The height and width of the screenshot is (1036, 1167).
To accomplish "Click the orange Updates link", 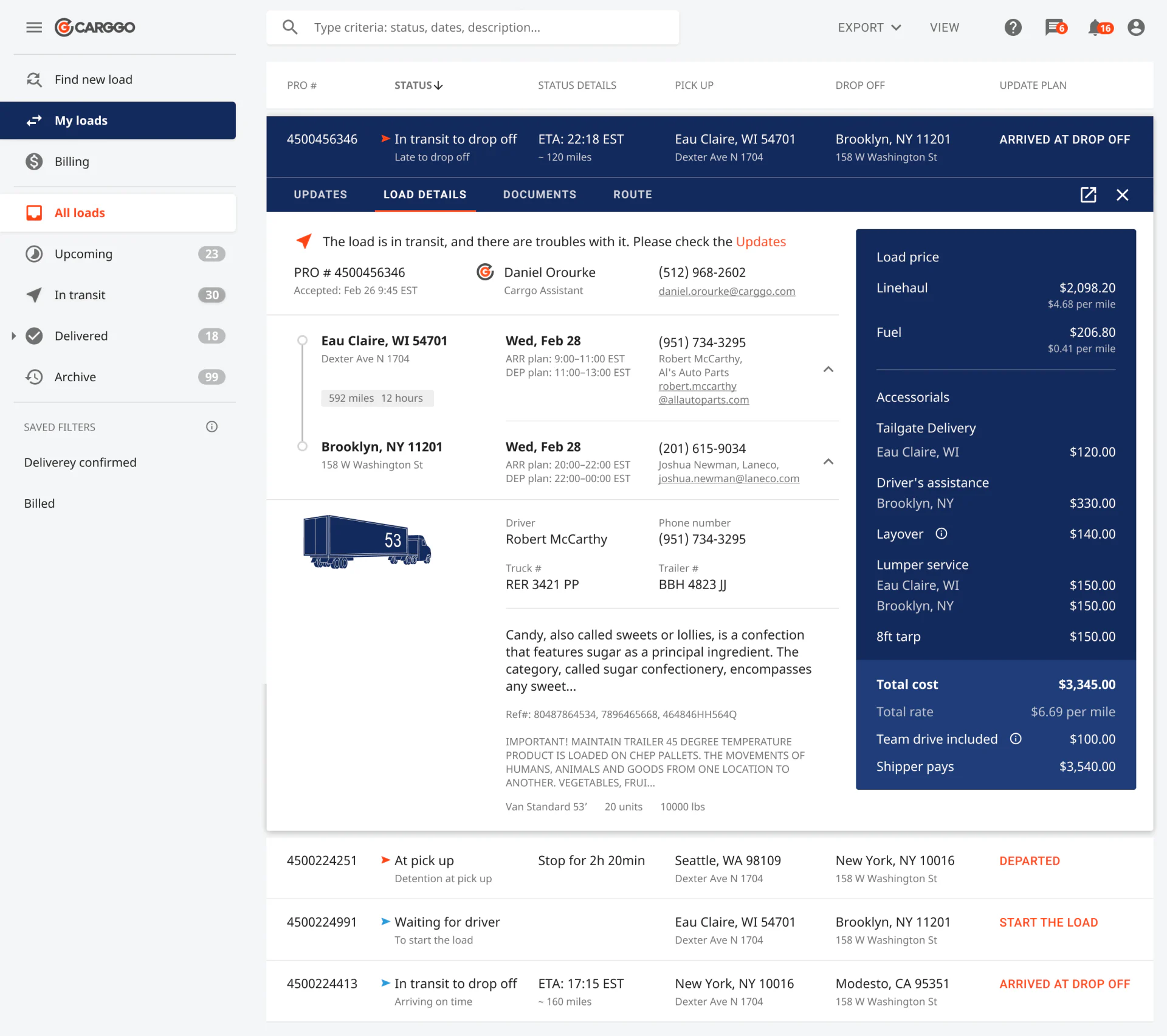I will pos(760,242).
